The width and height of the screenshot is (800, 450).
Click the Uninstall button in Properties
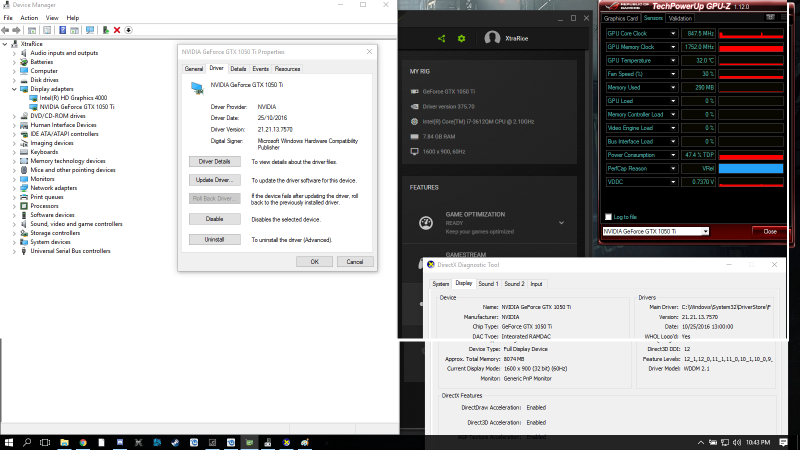click(x=215, y=239)
